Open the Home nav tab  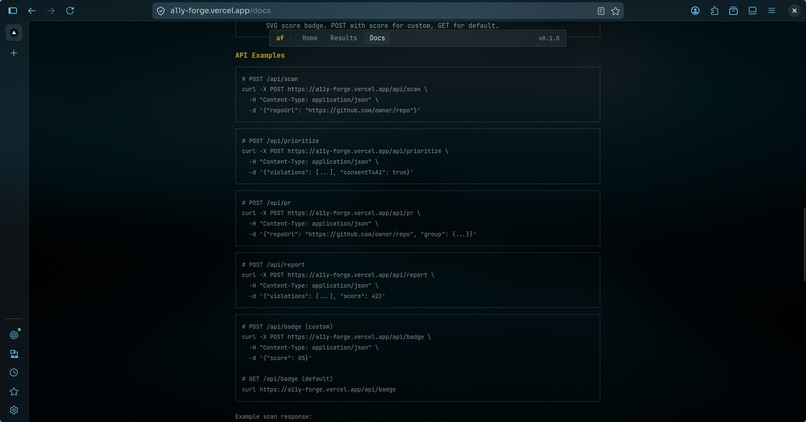pyautogui.click(x=309, y=38)
